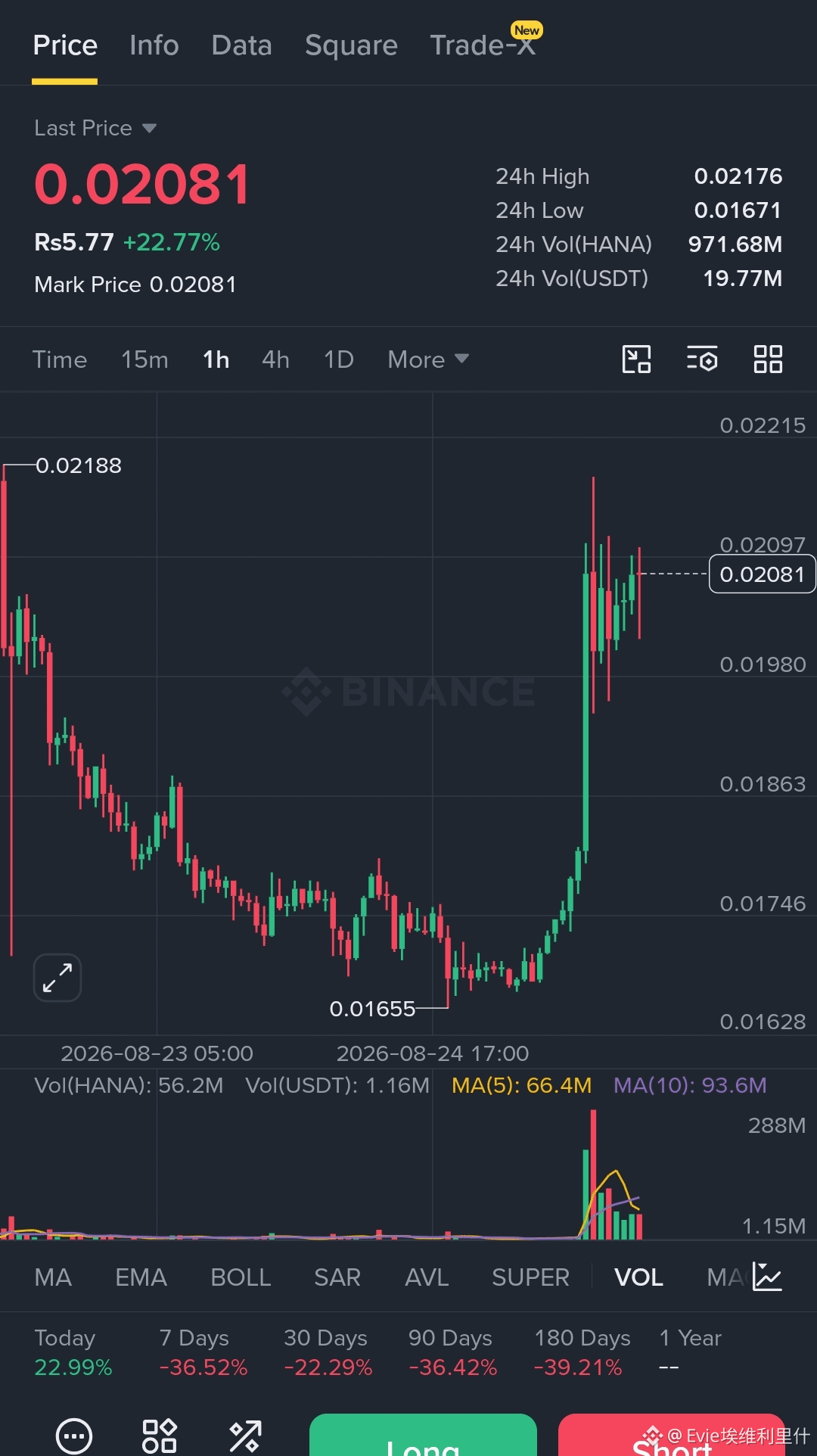Open the widgets grid icon beside the ellipsis

(x=160, y=1436)
